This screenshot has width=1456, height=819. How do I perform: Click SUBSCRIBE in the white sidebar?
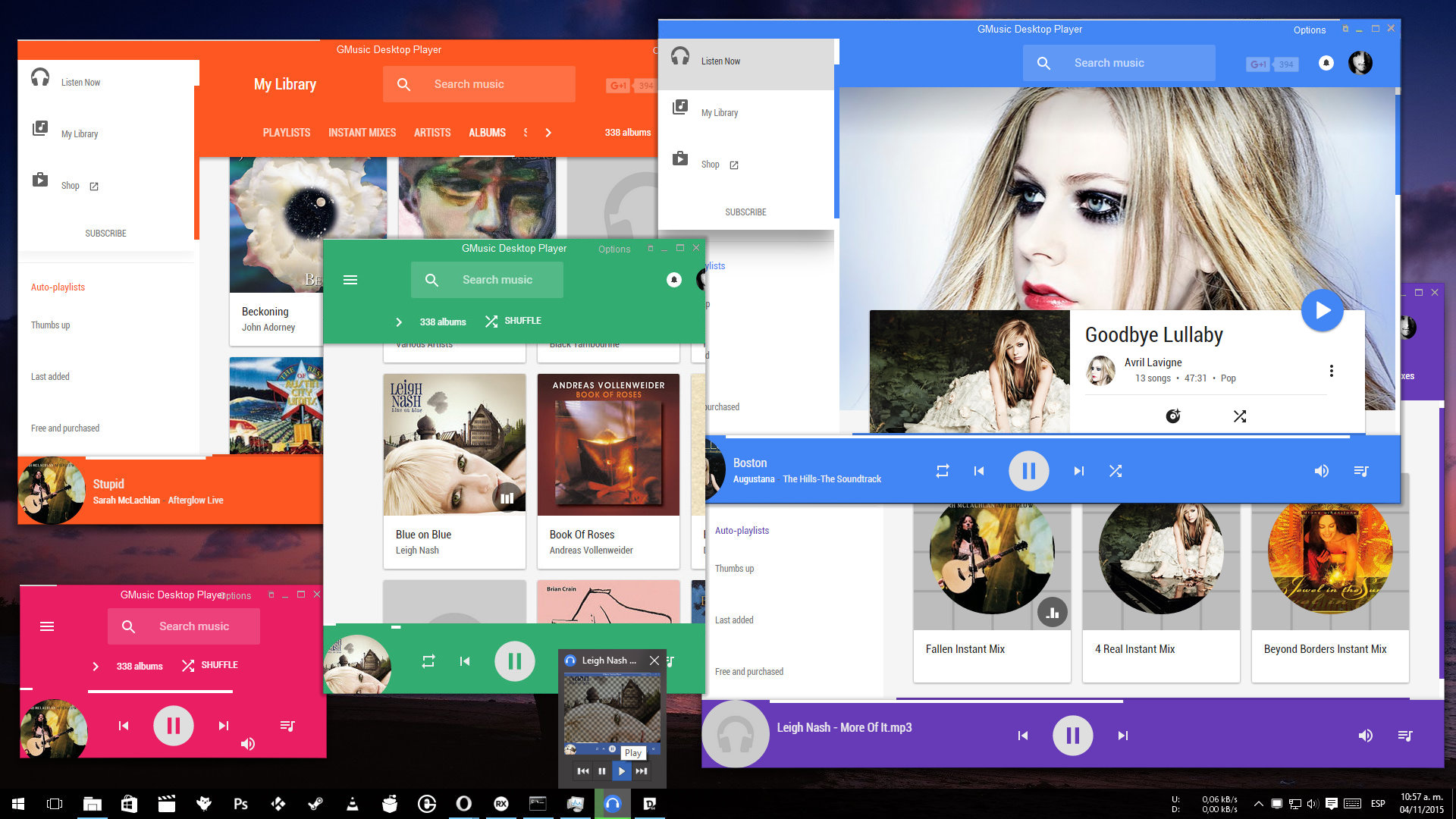[105, 233]
